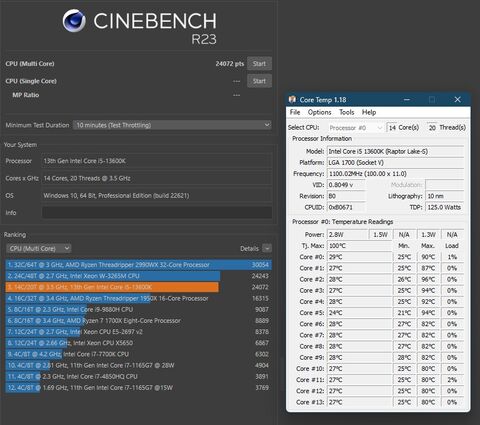The height and width of the screenshot is (425, 480).
Task: Open the Minimum Test Duration dropdown
Action: (172, 125)
